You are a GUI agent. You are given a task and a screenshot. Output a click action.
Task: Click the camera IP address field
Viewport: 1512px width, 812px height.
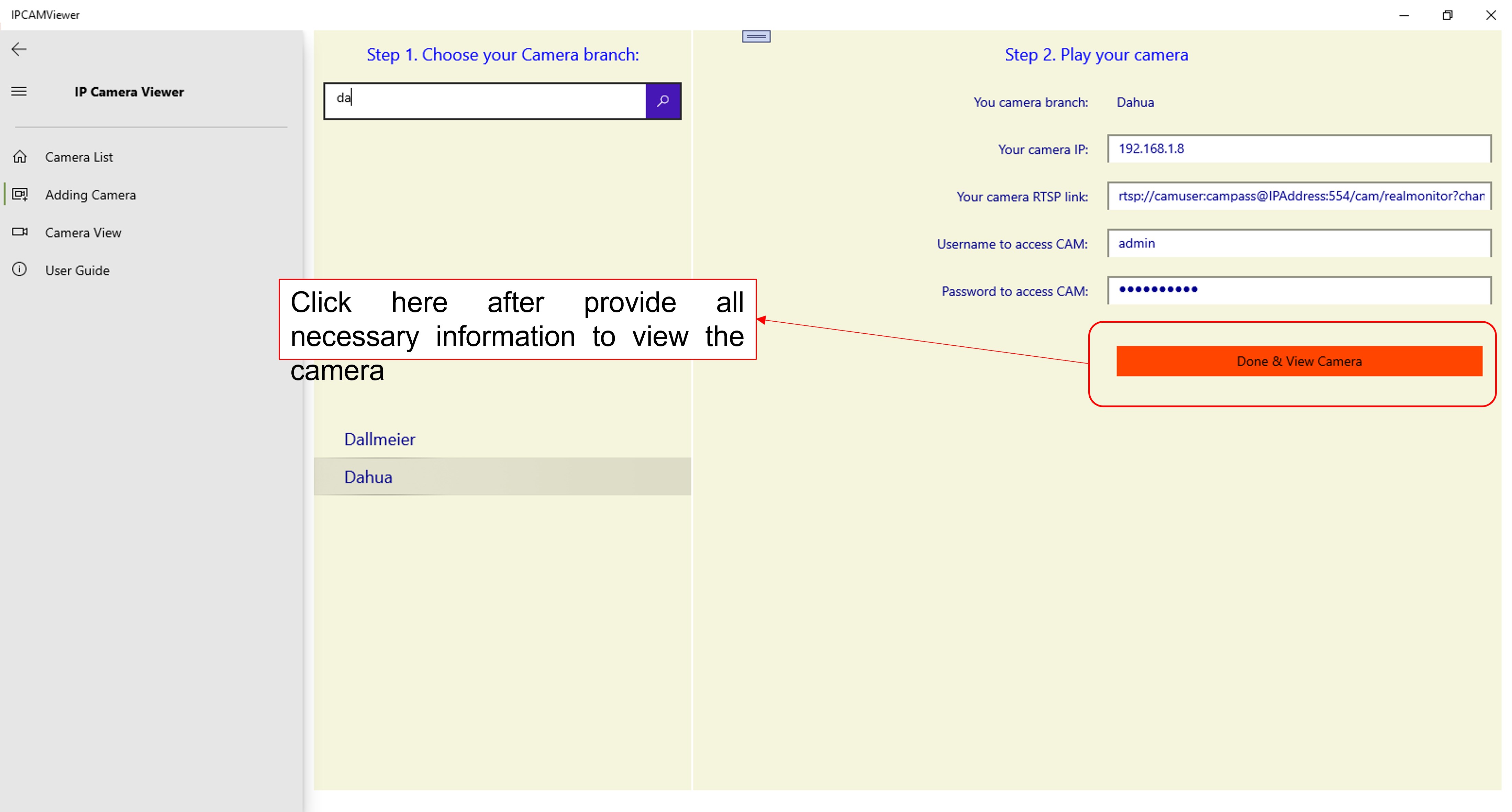[x=1298, y=149]
